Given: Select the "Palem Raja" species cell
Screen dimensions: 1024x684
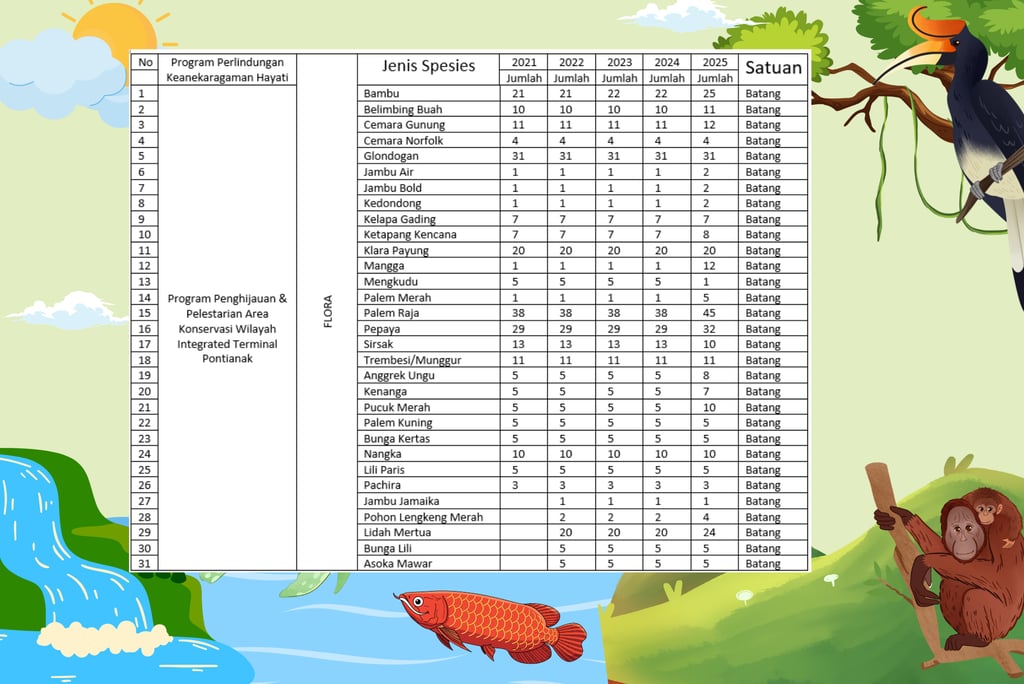Looking at the screenshot, I should point(428,313).
